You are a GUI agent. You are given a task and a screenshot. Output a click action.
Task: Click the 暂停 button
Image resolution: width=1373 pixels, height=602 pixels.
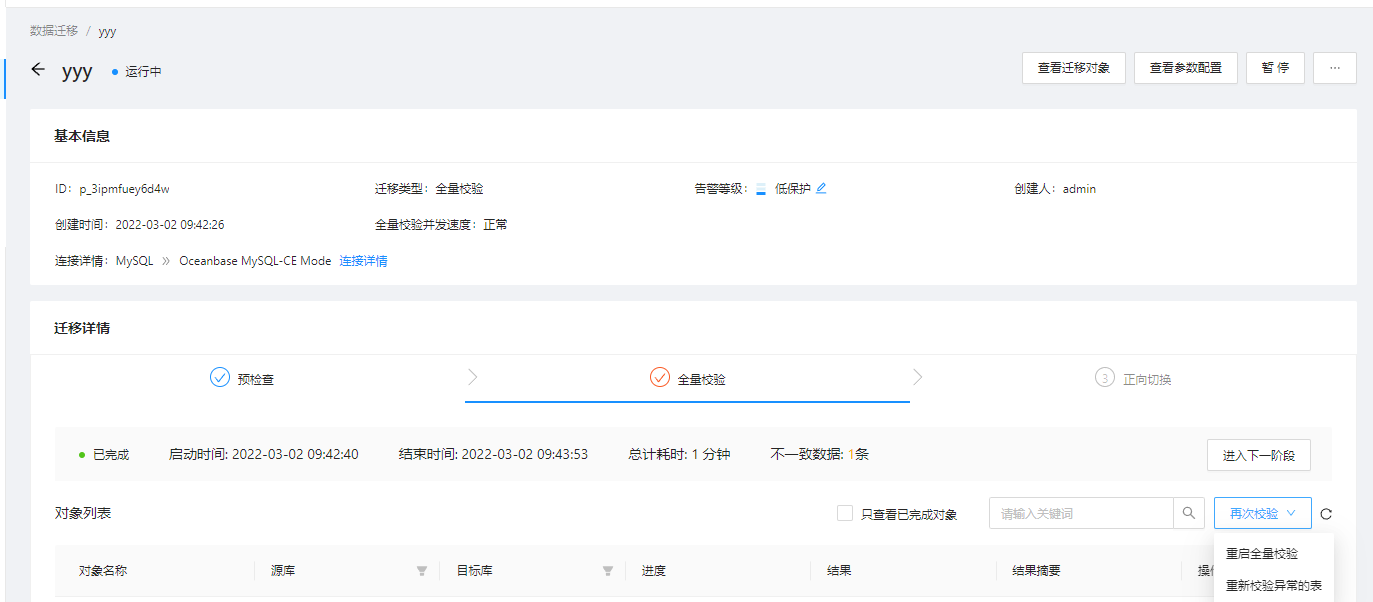1275,68
